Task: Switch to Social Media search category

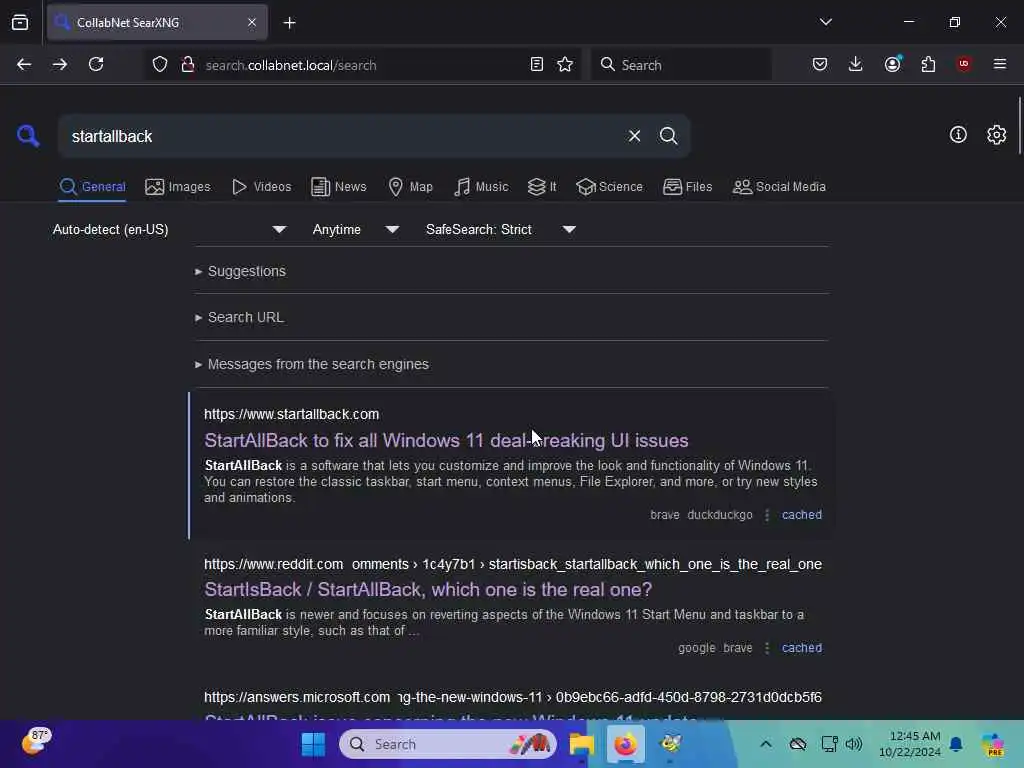Action: click(x=778, y=187)
